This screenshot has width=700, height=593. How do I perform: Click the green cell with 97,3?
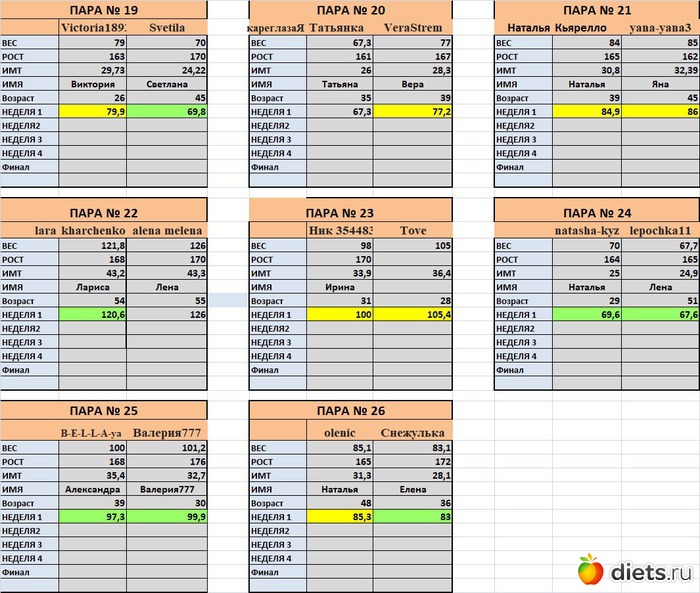coord(93,517)
